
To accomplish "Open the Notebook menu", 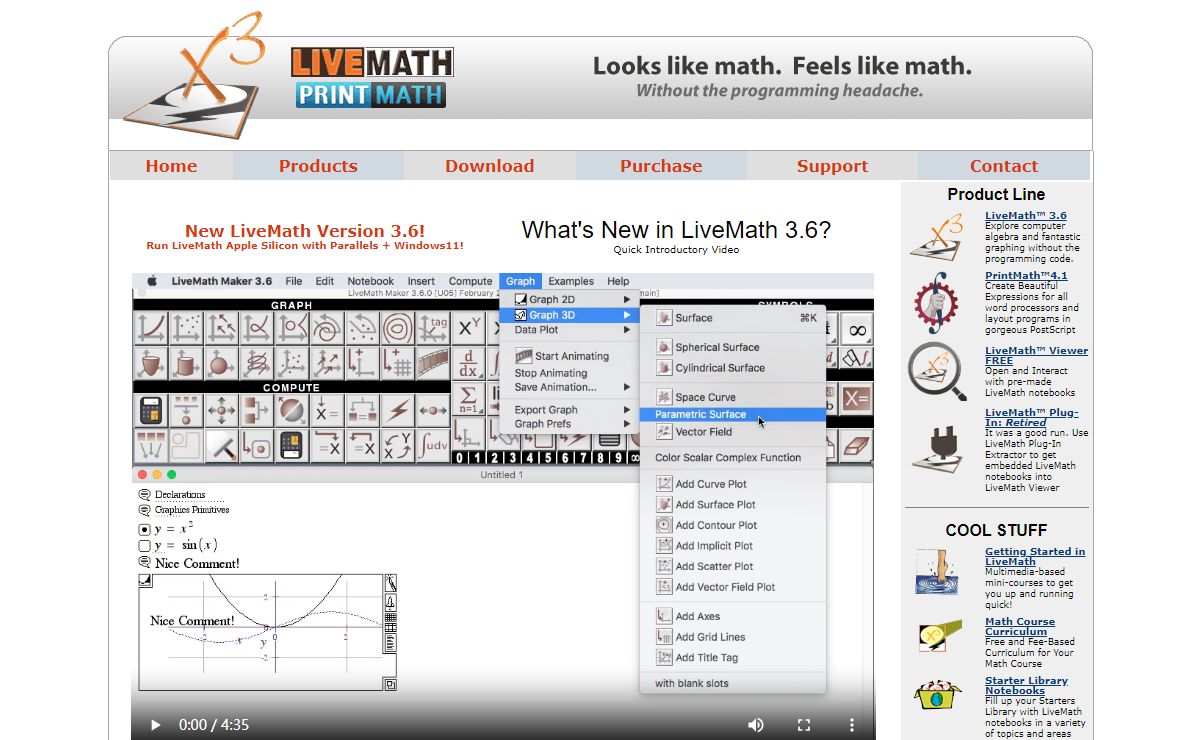I will pyautogui.click(x=370, y=281).
